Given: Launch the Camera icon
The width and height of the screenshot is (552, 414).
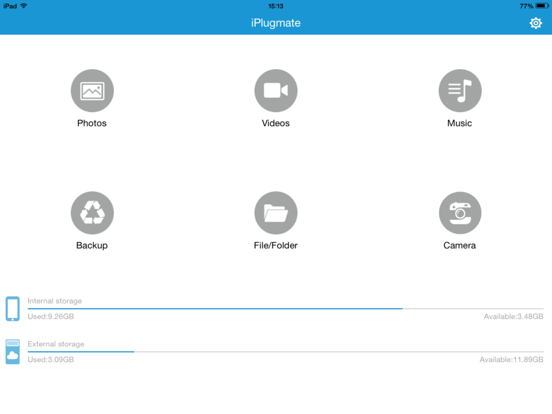Looking at the screenshot, I should click(460, 213).
